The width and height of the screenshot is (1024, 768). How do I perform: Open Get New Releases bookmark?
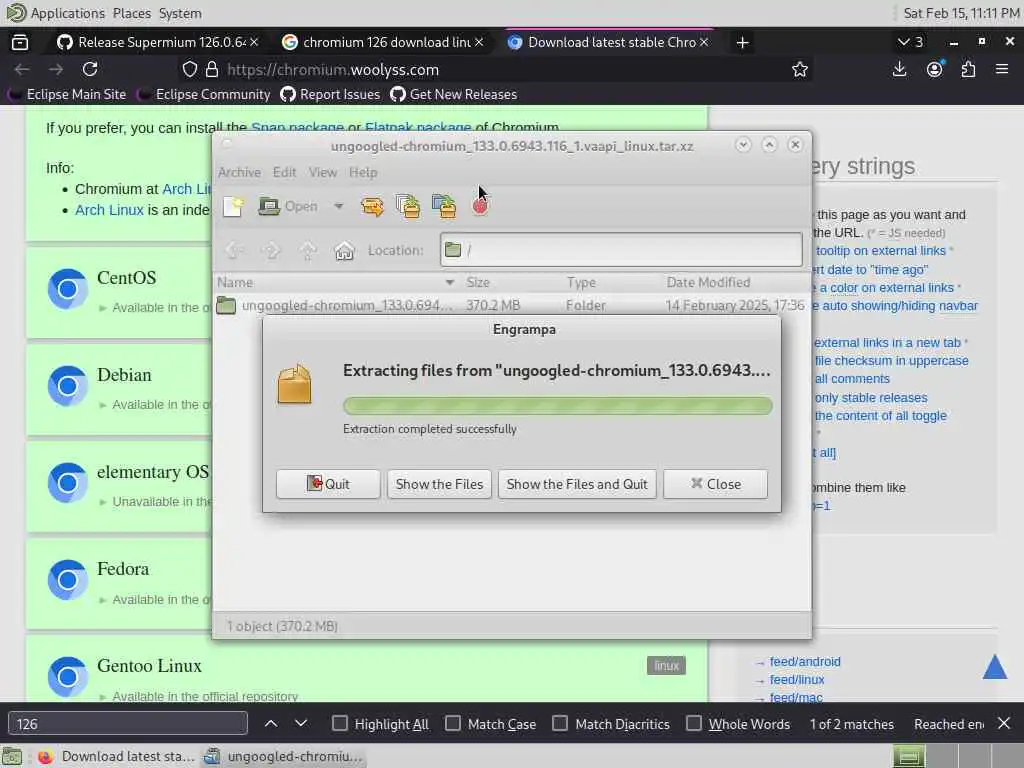pyautogui.click(x=454, y=95)
